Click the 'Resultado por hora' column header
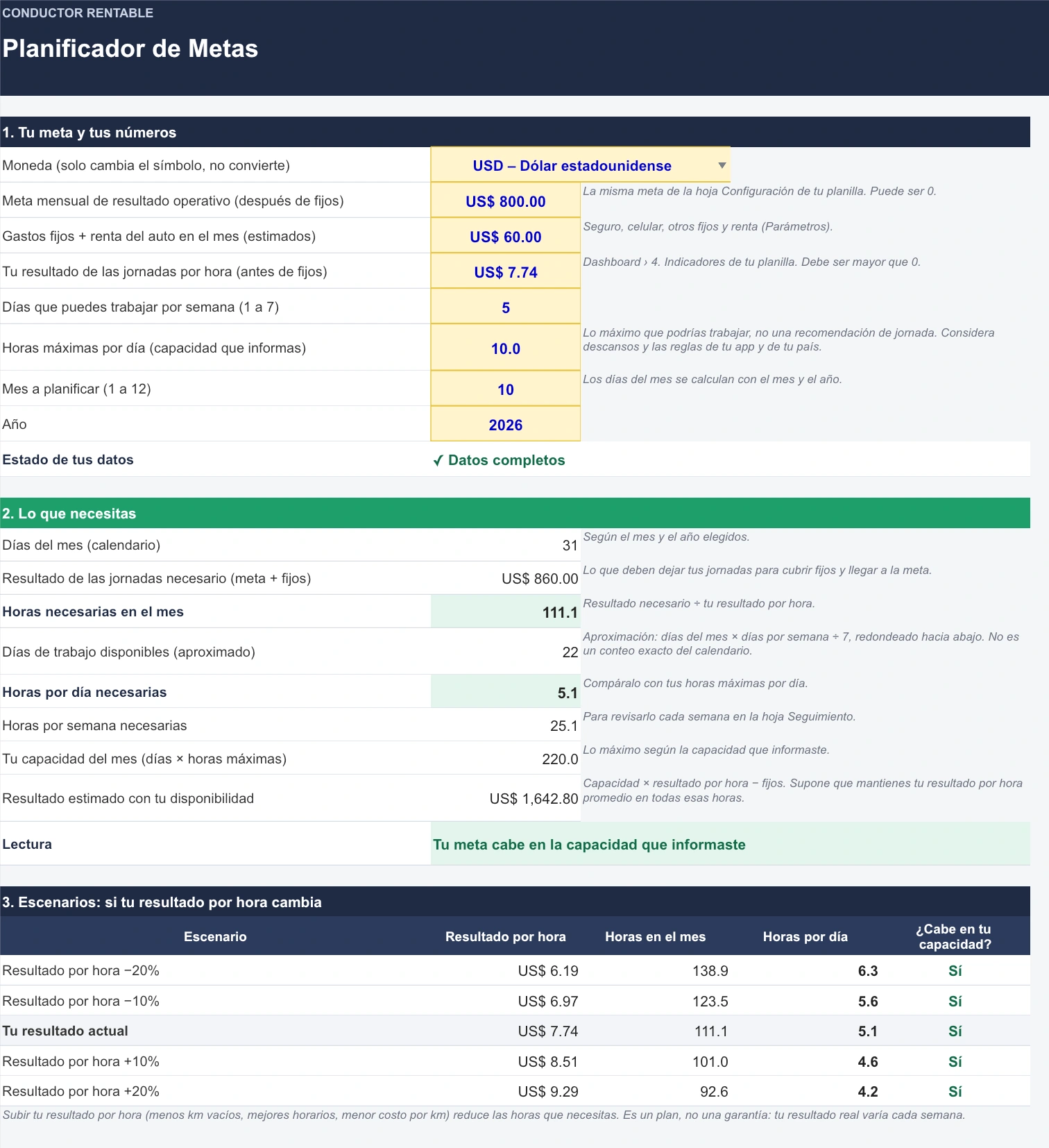The image size is (1049, 1148). pos(505,936)
